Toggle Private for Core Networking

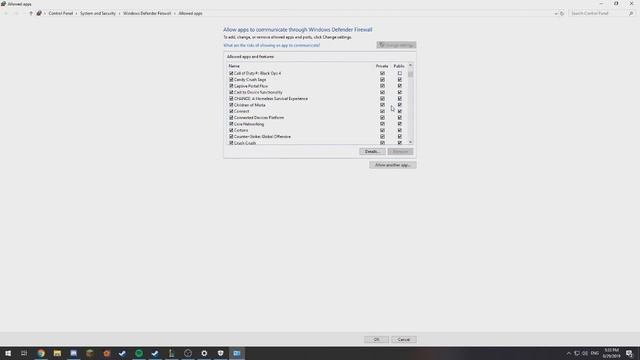click(x=382, y=124)
